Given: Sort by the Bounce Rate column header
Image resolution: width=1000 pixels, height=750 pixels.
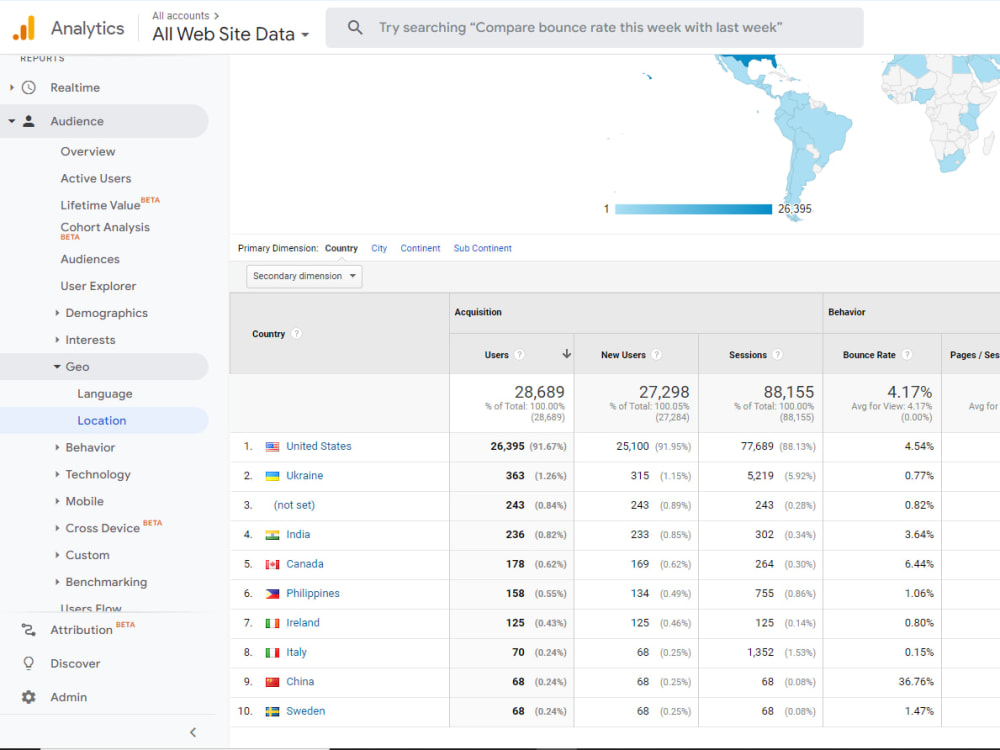Looking at the screenshot, I should tap(869, 355).
